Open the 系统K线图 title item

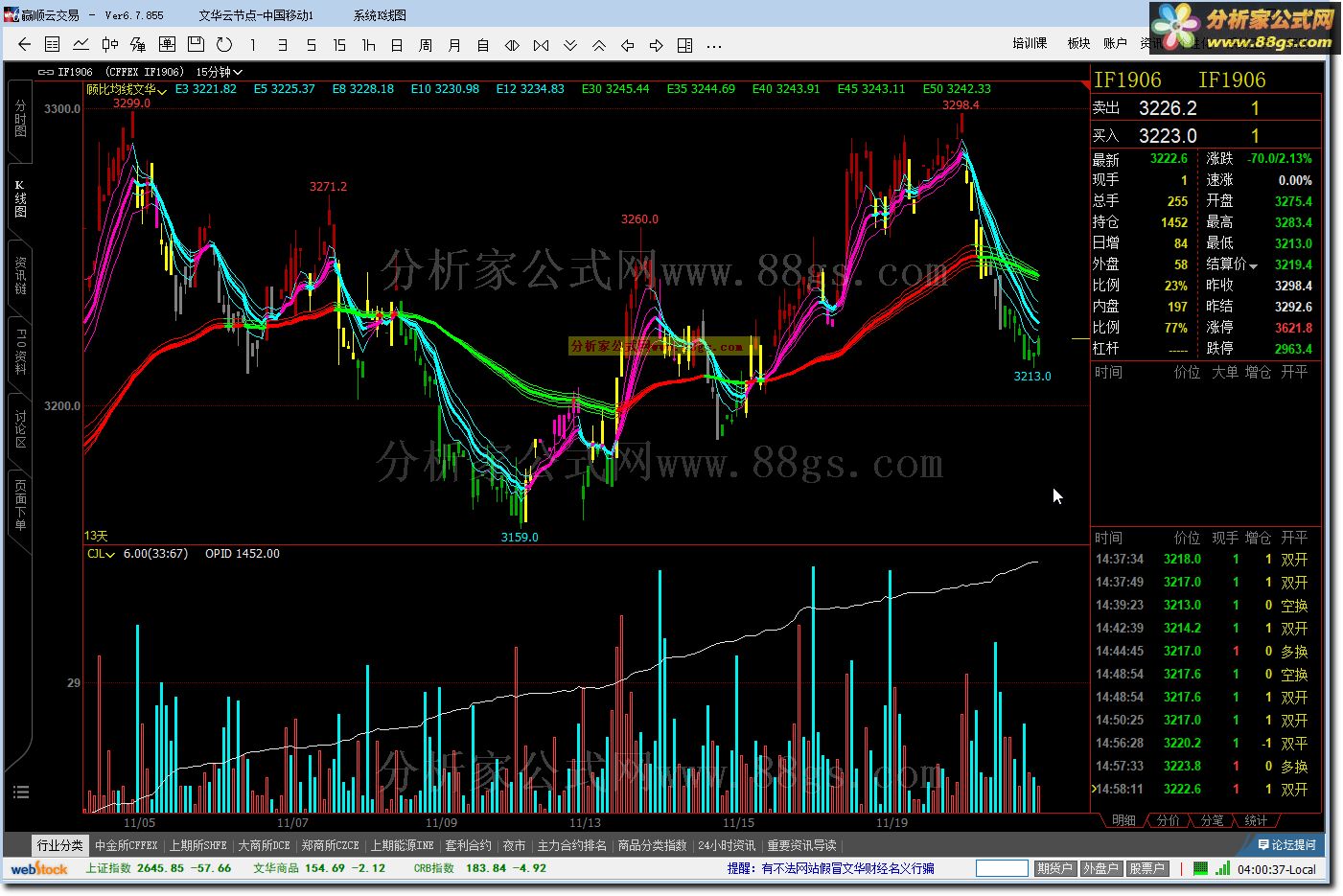click(380, 15)
